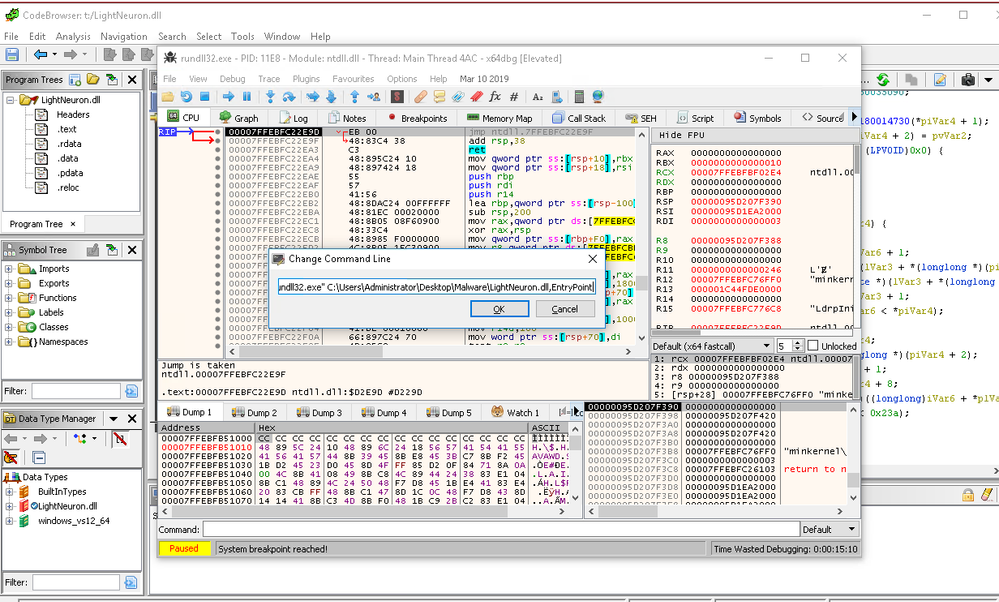Viewport: 999px width, 602px height.
Task: Open the Watch 1 tab
Action: click(x=515, y=412)
